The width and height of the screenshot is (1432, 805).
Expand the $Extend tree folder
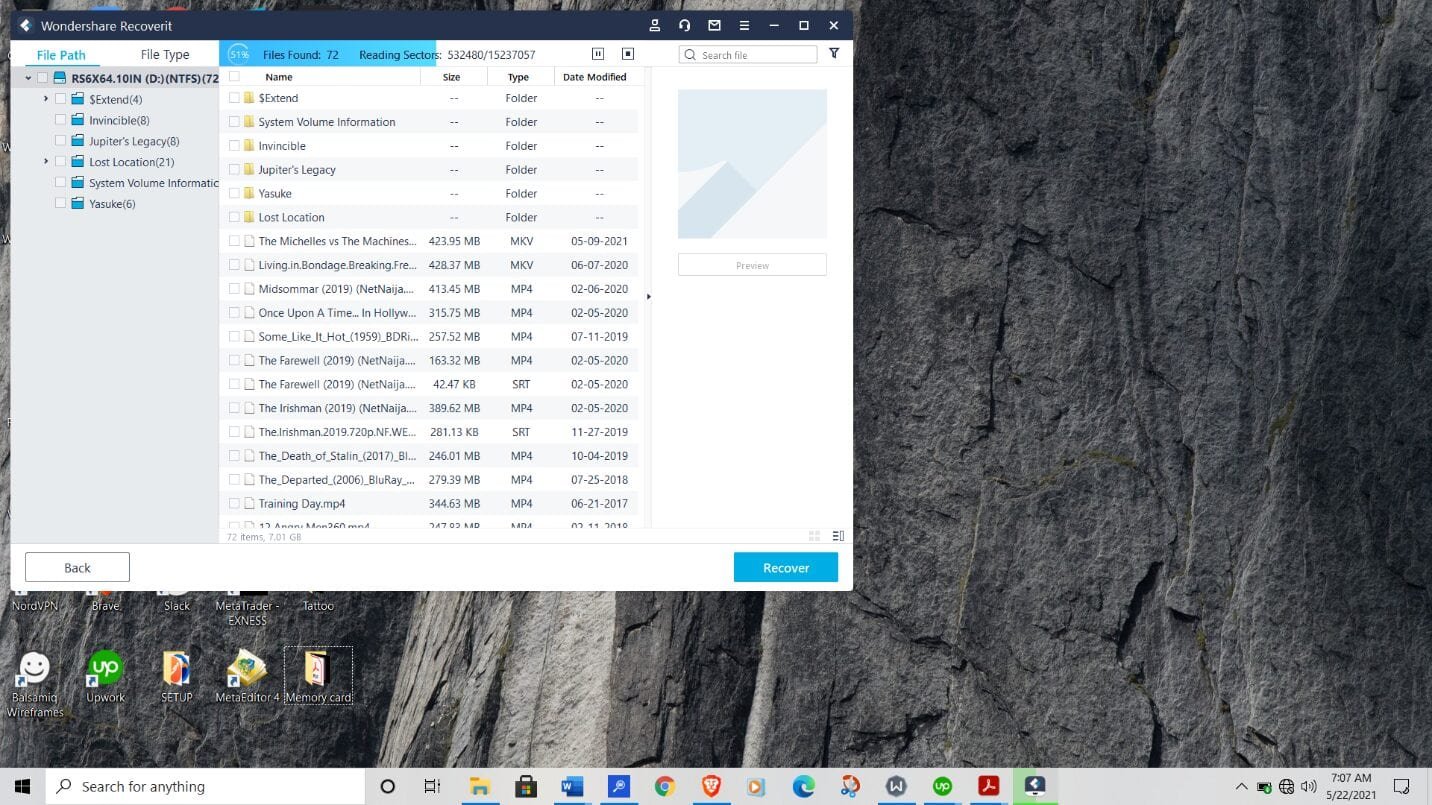46,99
